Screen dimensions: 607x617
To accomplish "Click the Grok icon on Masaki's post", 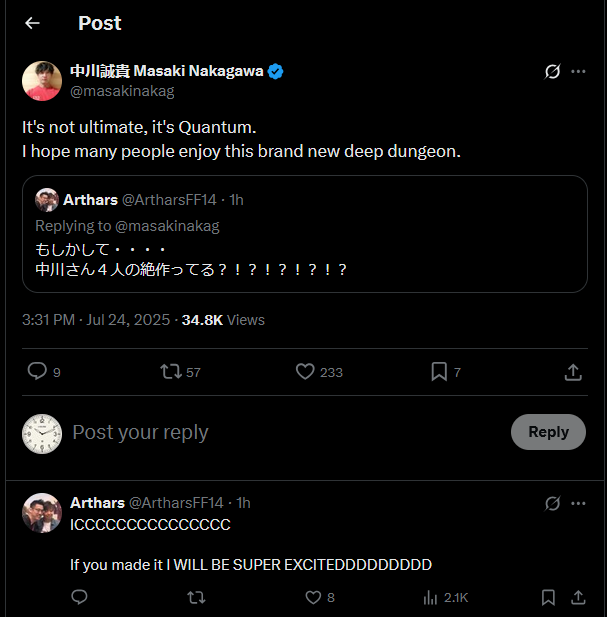I will [552, 72].
